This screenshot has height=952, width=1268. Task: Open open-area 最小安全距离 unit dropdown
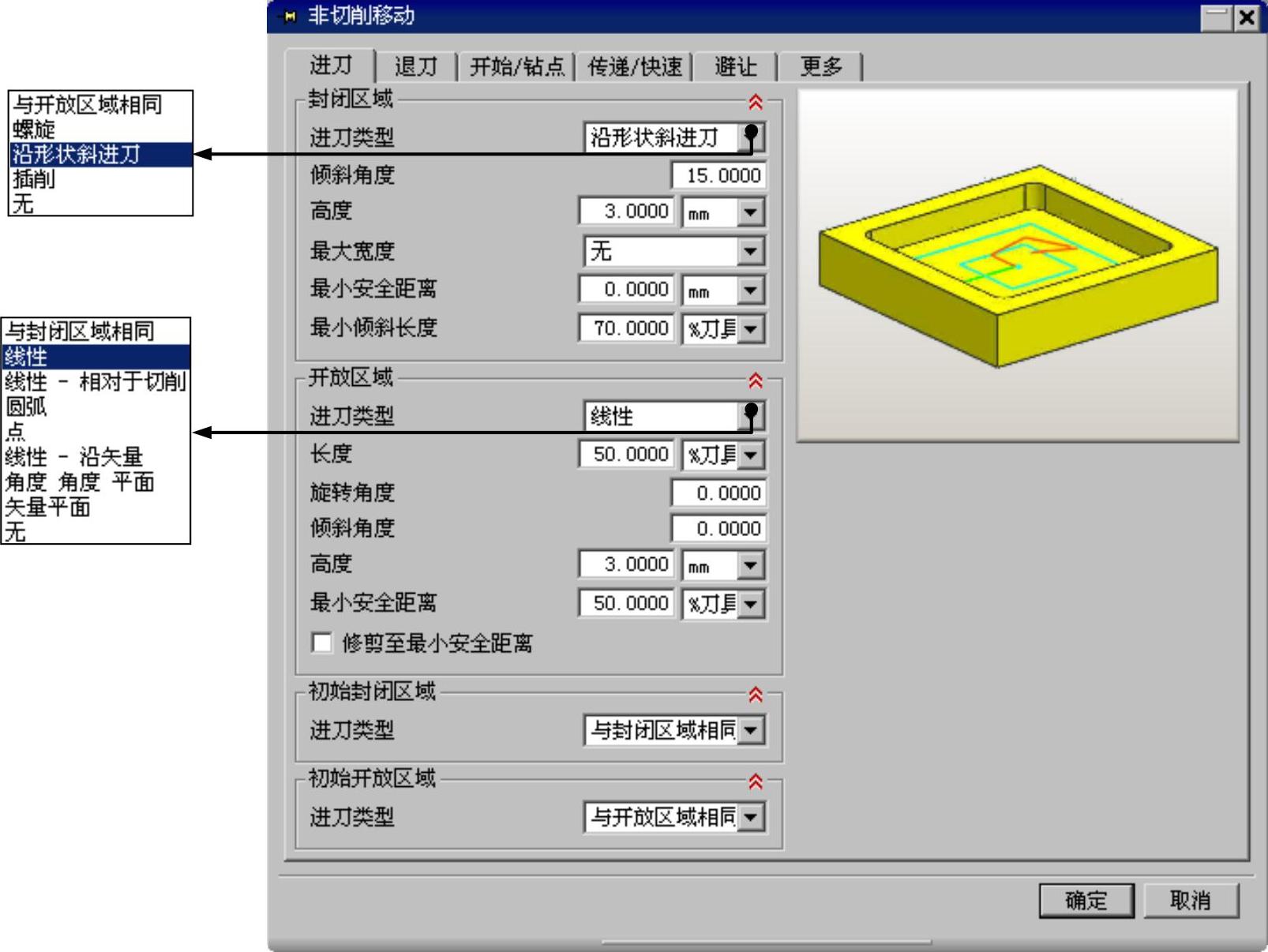751,604
